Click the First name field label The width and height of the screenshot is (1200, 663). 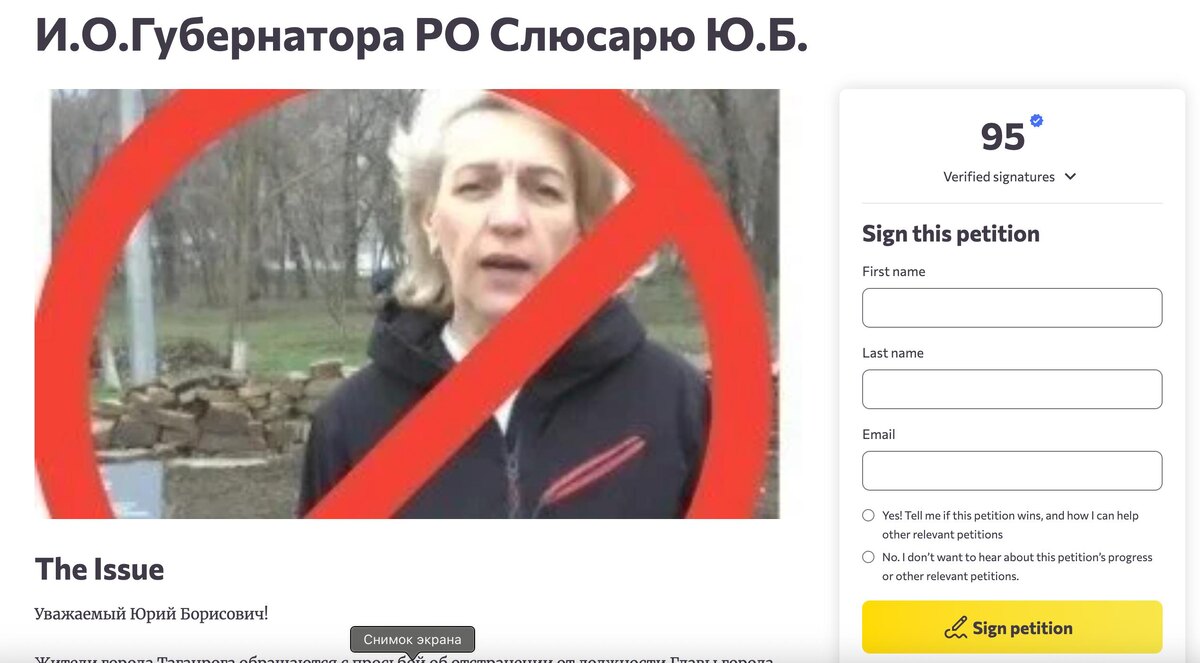(894, 272)
